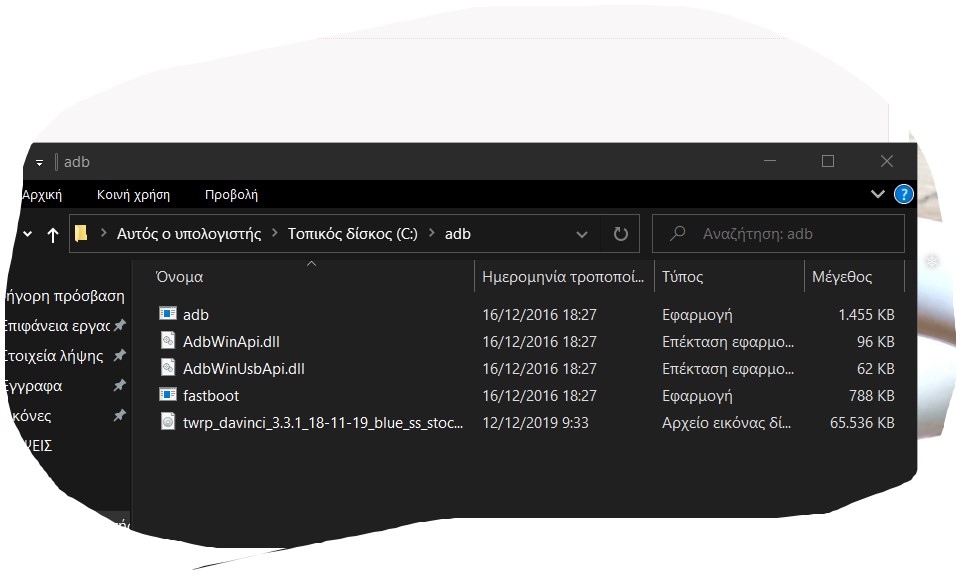Open the Προβολή ribbon tab

[x=231, y=195]
